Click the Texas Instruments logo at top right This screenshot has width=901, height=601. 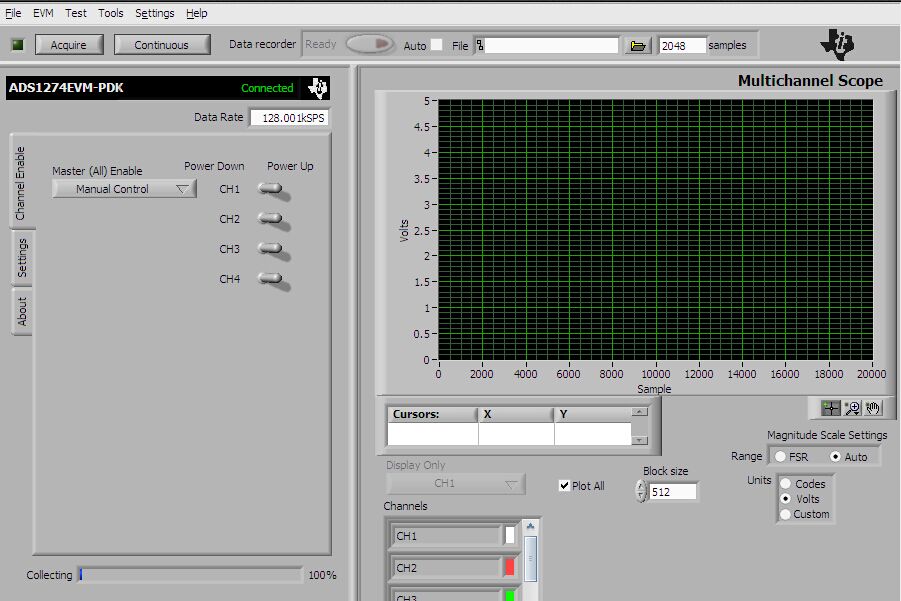pyautogui.click(x=837, y=43)
